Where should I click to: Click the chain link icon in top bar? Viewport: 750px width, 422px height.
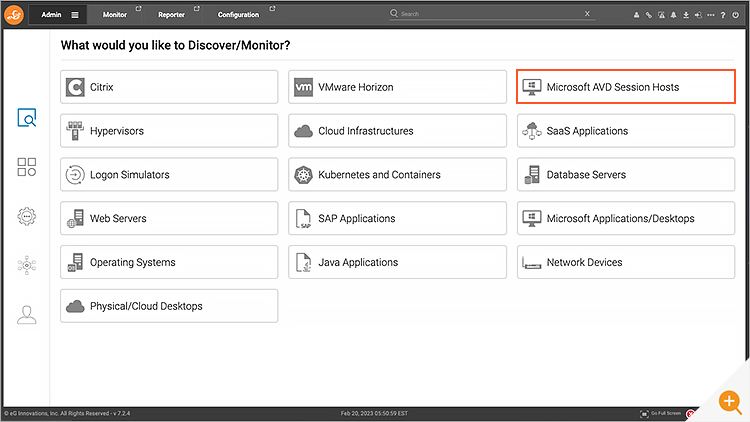(649, 15)
